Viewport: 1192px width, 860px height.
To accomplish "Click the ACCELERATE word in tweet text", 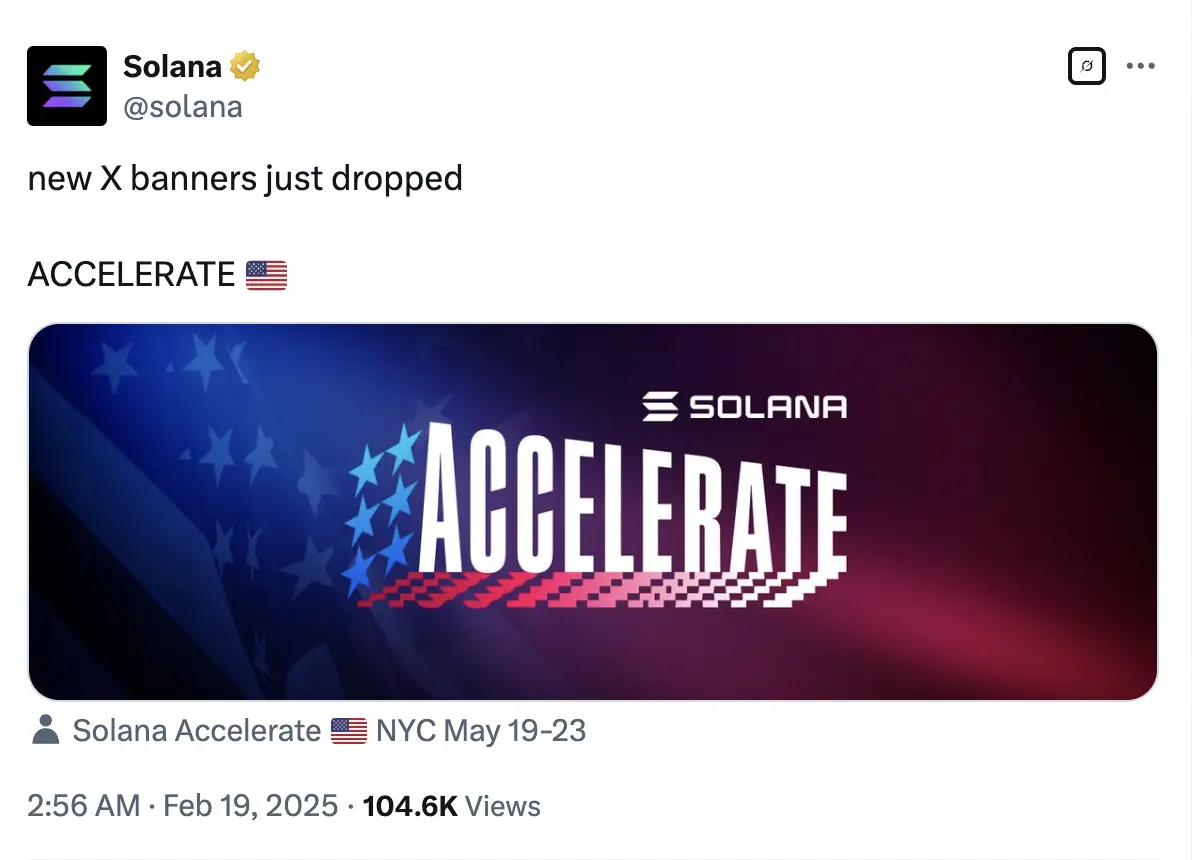I will click(131, 274).
